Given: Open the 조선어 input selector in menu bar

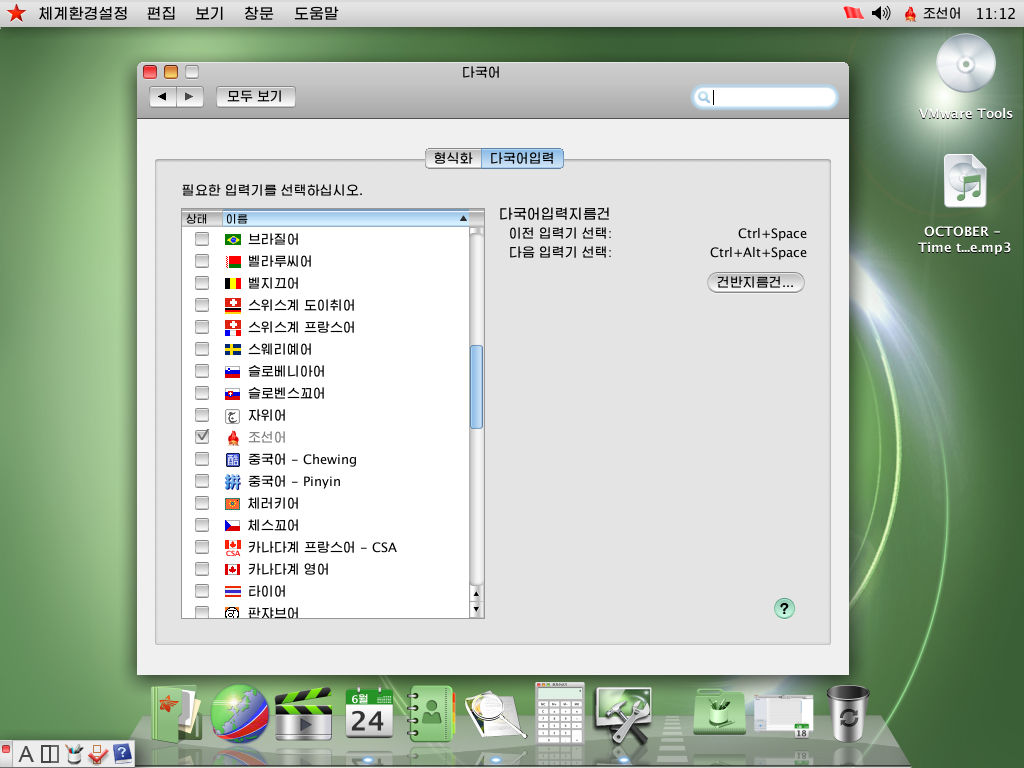Looking at the screenshot, I should (x=931, y=13).
